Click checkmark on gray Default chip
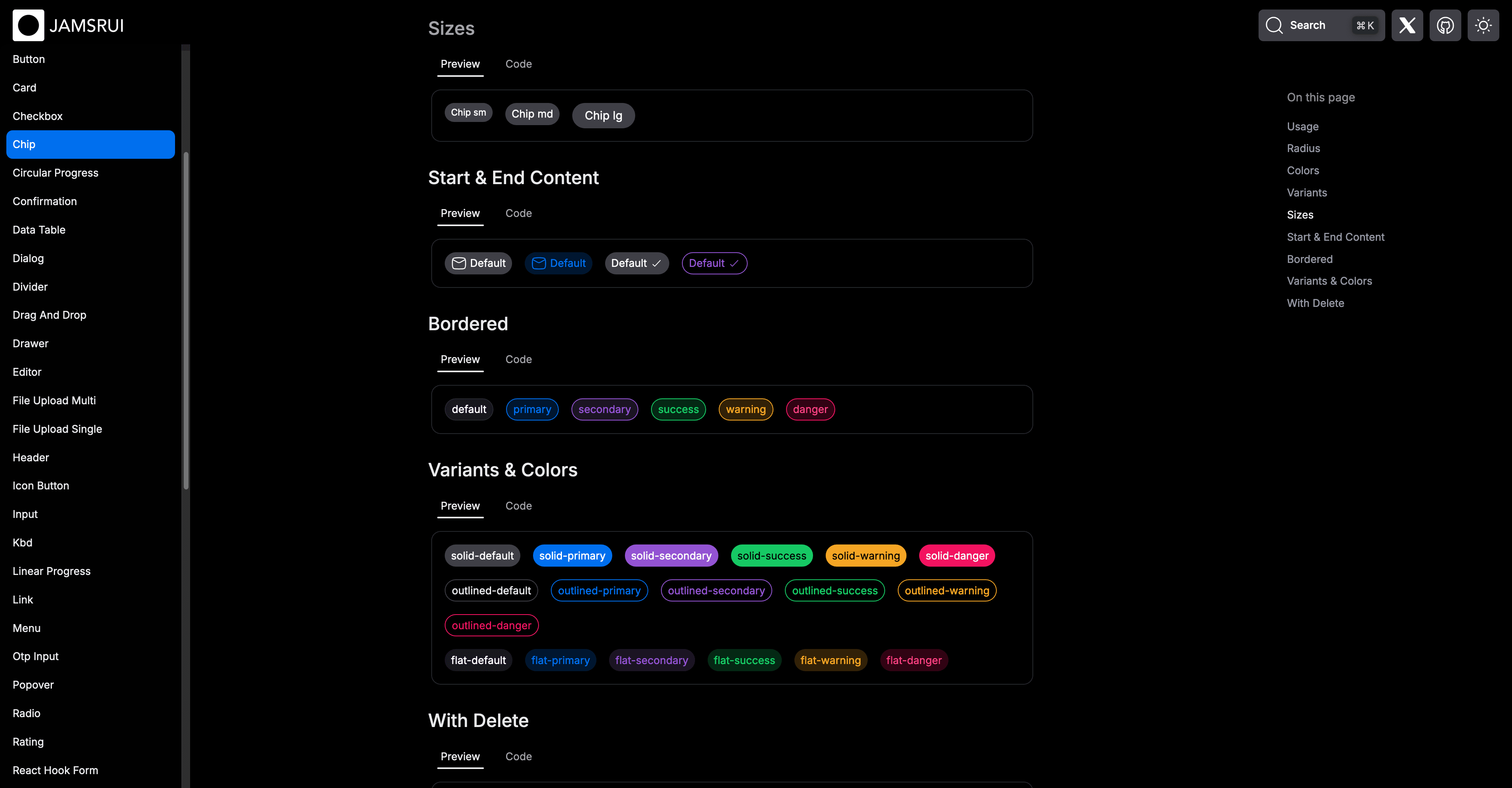Screen dimensions: 1512x788 (656, 263)
